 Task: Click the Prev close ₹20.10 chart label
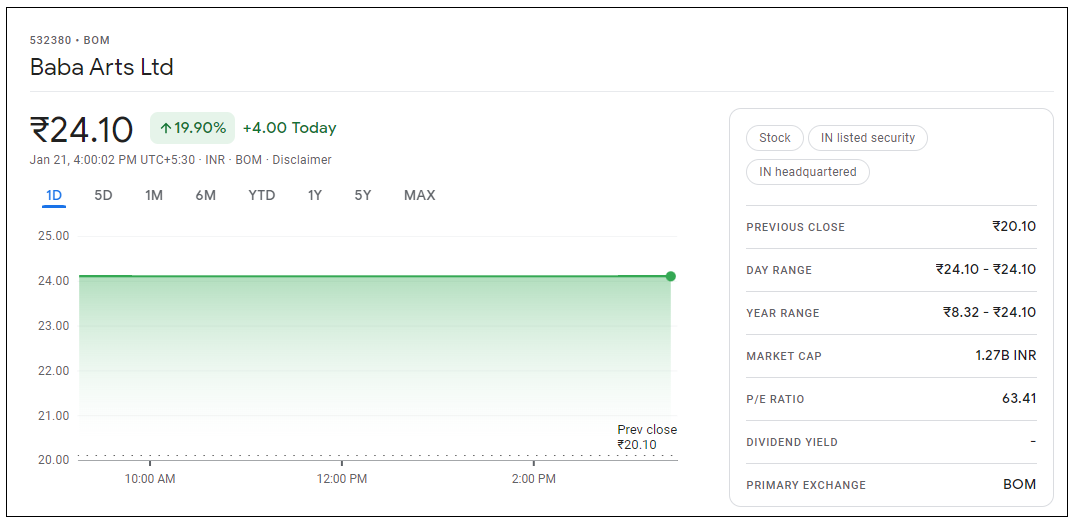(x=646, y=437)
